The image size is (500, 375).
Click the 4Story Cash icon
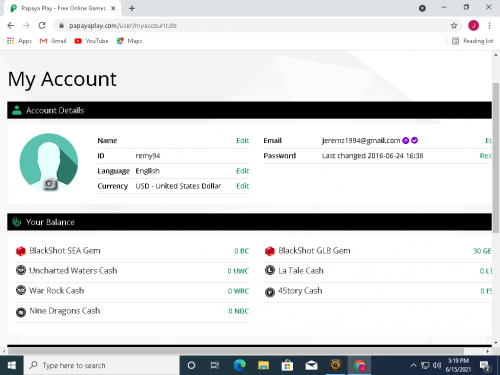269,292
